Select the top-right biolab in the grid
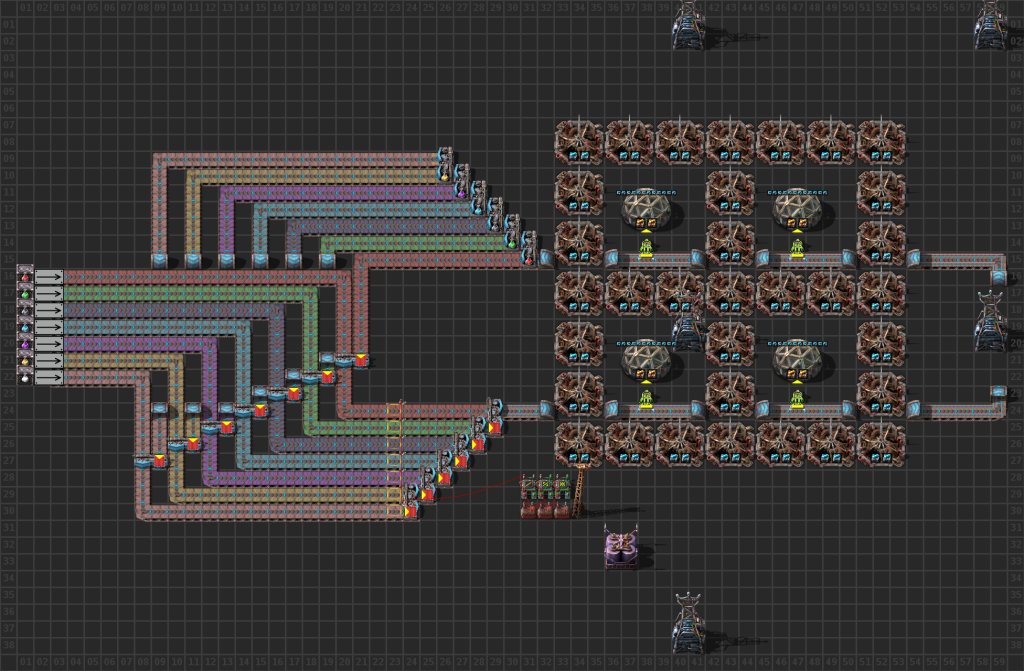Image resolution: width=1024 pixels, height=671 pixels. 881,142
